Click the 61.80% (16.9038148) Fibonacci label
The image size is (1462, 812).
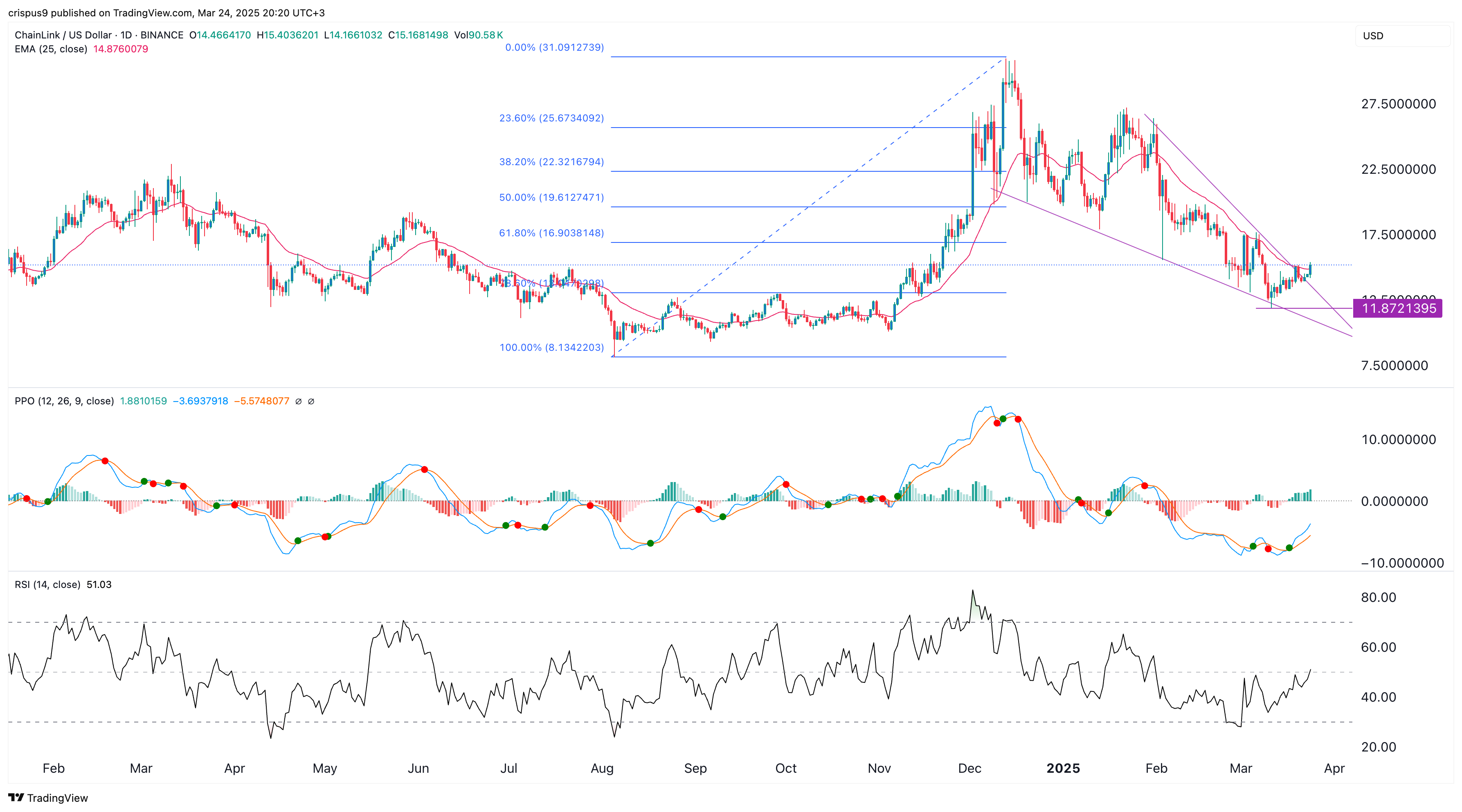click(x=552, y=233)
